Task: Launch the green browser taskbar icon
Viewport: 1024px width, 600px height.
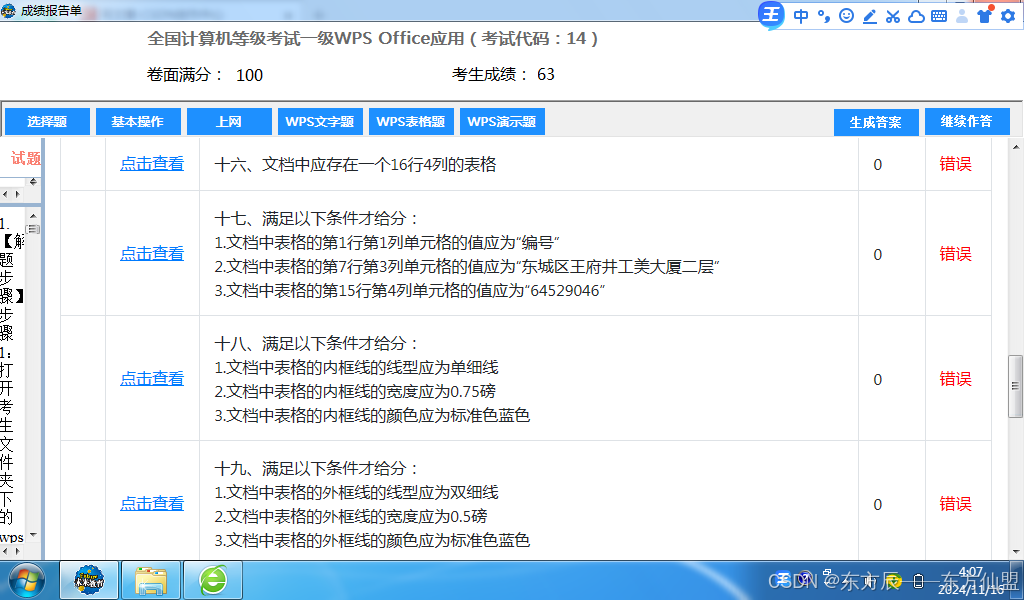Action: [213, 580]
